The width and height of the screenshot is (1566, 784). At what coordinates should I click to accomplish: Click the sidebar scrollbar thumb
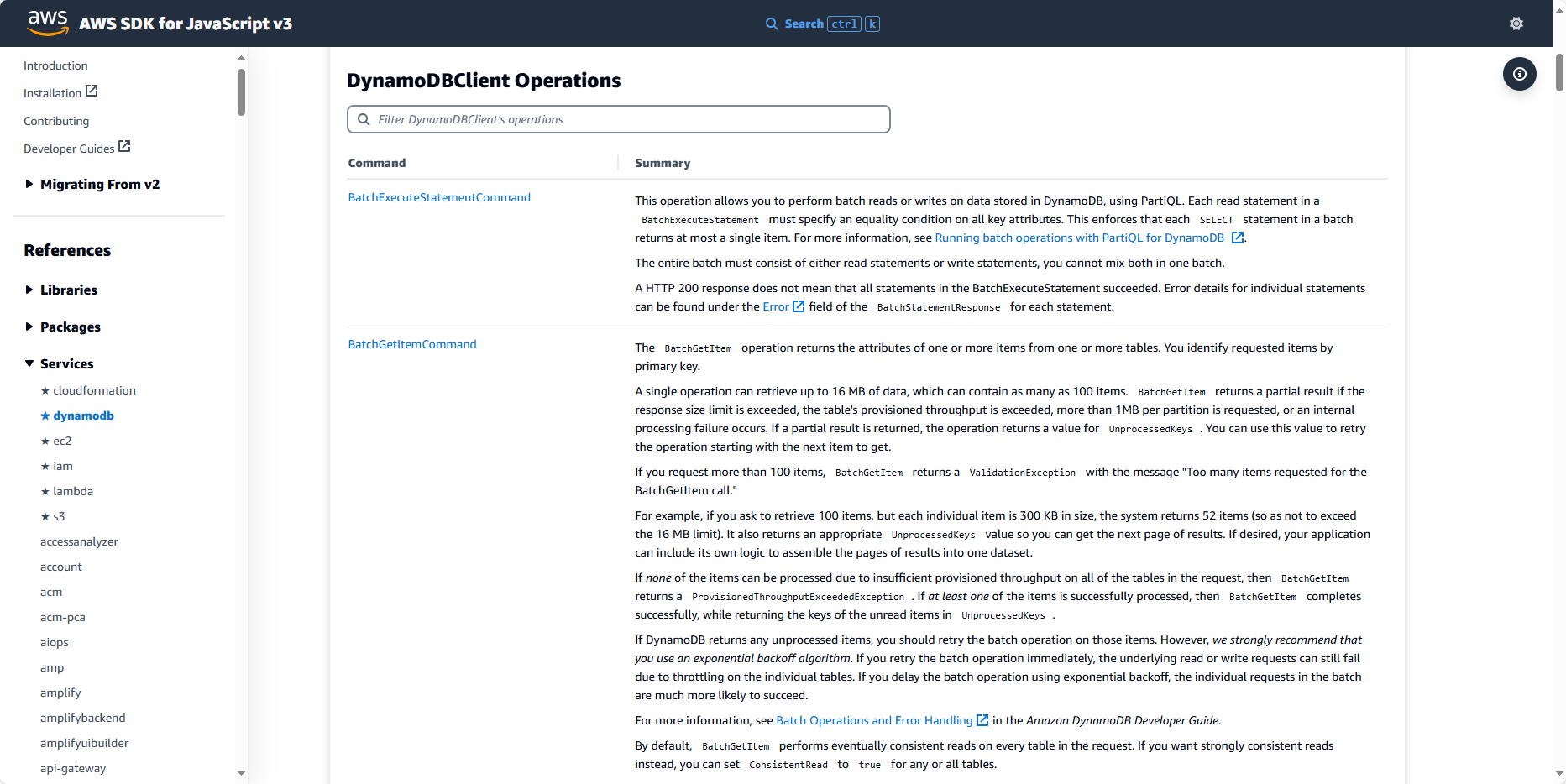[241, 91]
